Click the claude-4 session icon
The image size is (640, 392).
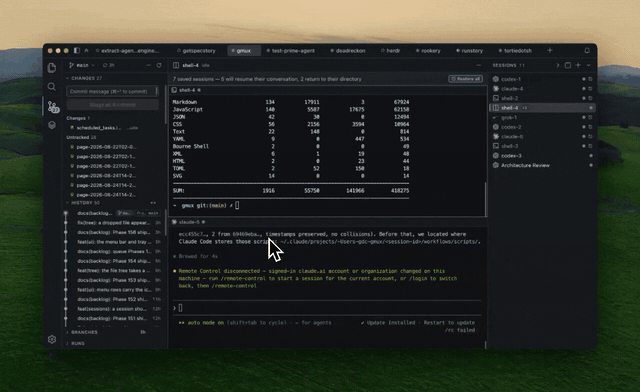(496, 89)
